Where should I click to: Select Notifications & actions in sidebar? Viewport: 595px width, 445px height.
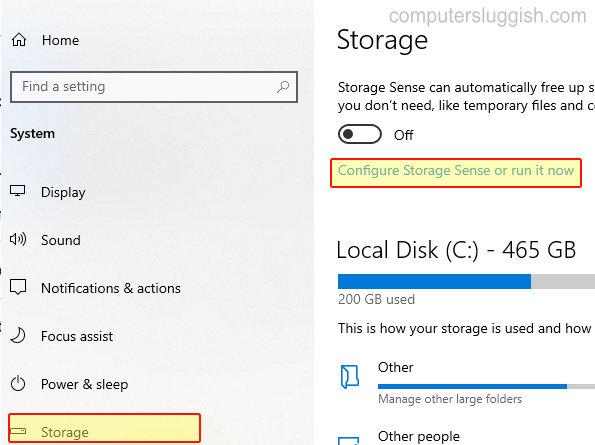point(111,288)
